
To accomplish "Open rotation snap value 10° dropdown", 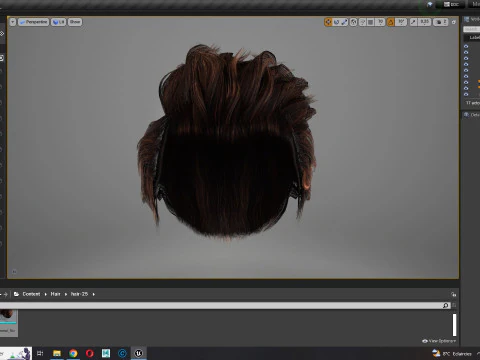I will [401, 22].
